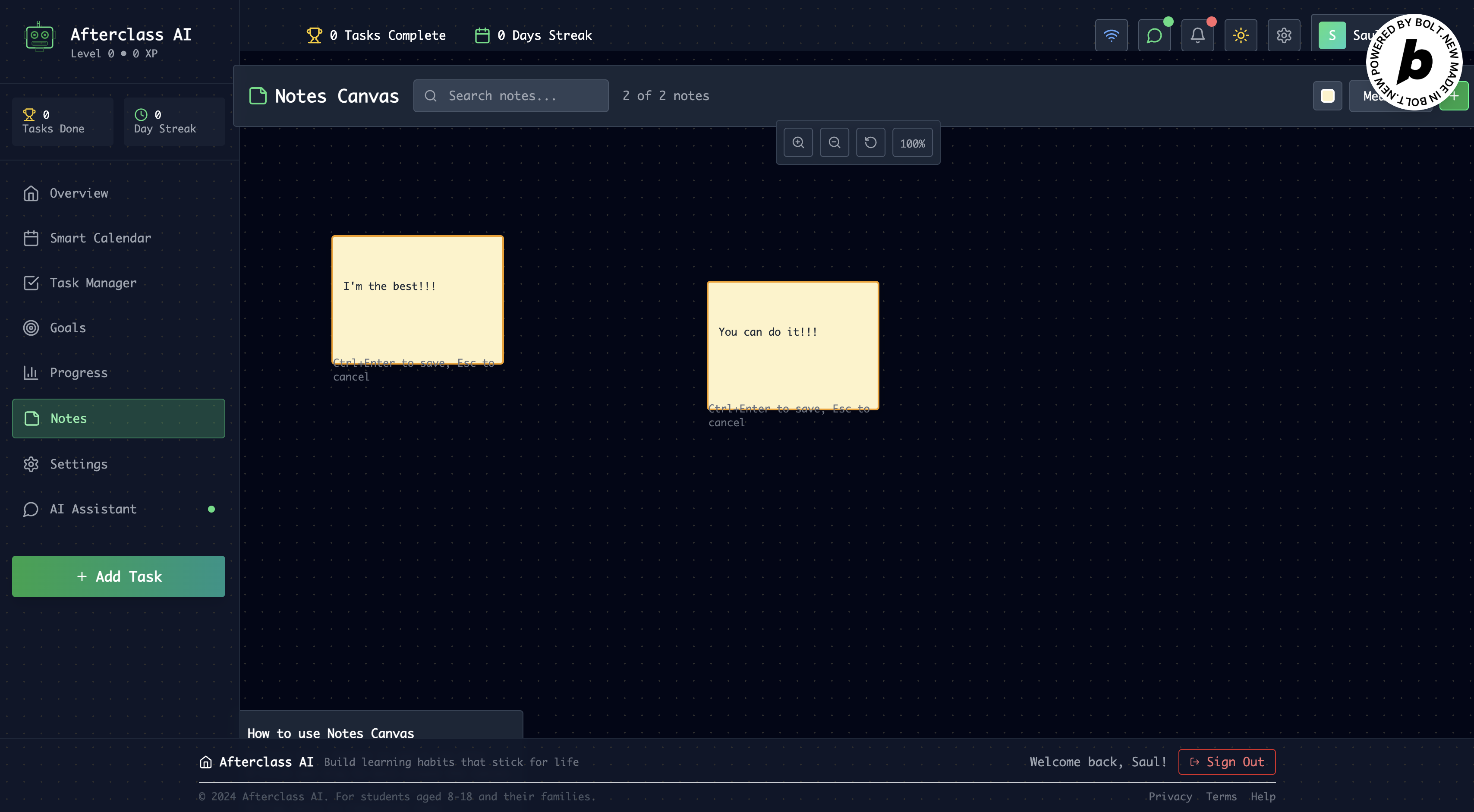This screenshot has height=812, width=1474.
Task: Toggle light theme with sun icon
Action: pos(1241,35)
